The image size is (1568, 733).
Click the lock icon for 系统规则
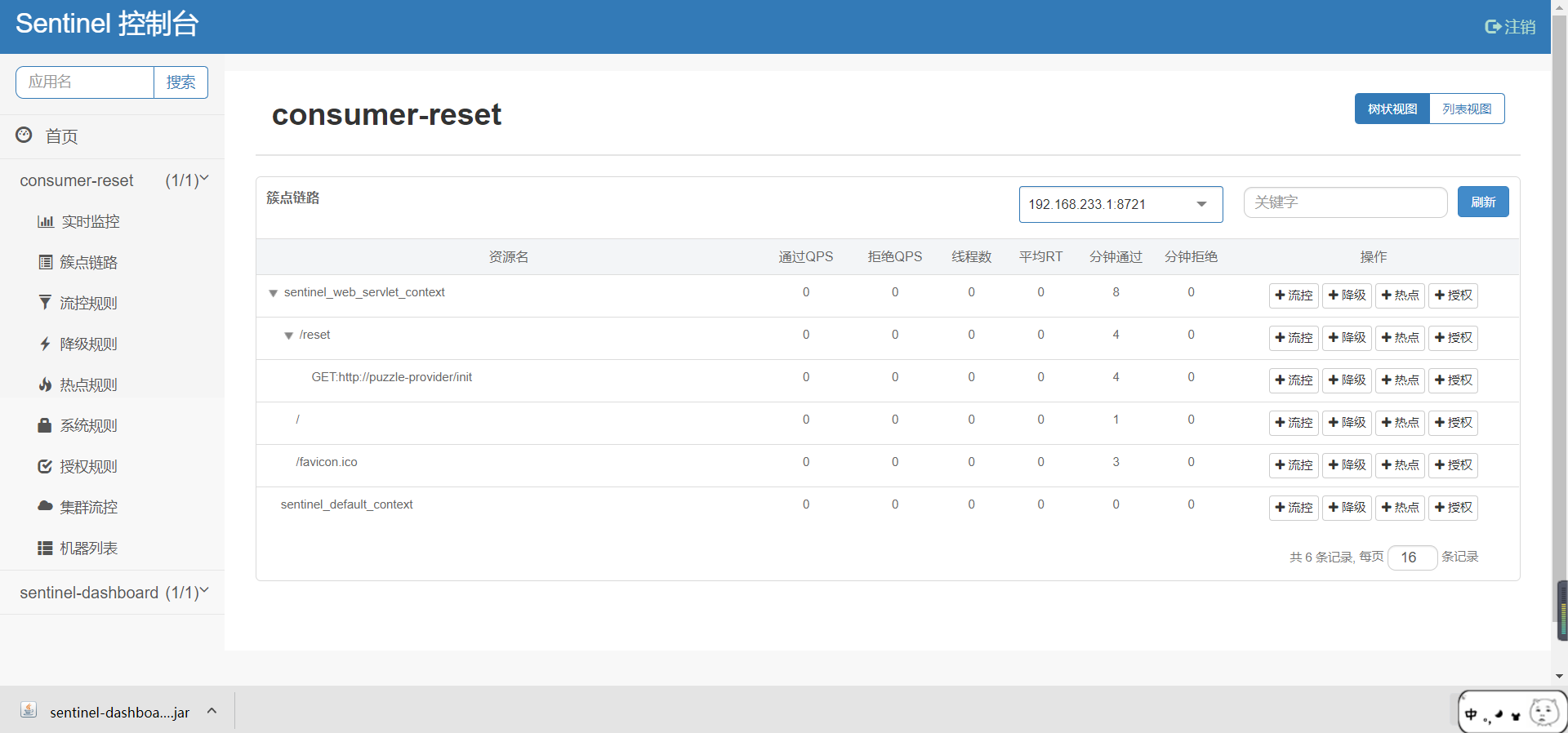click(x=45, y=425)
